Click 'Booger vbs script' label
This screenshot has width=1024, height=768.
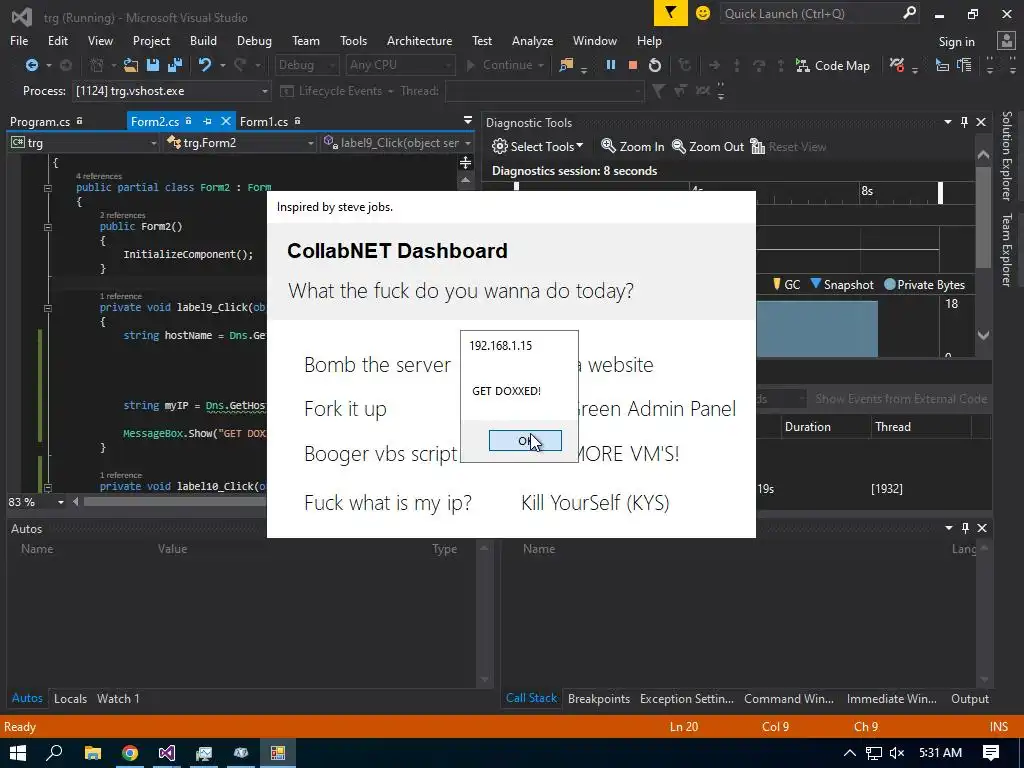(381, 453)
